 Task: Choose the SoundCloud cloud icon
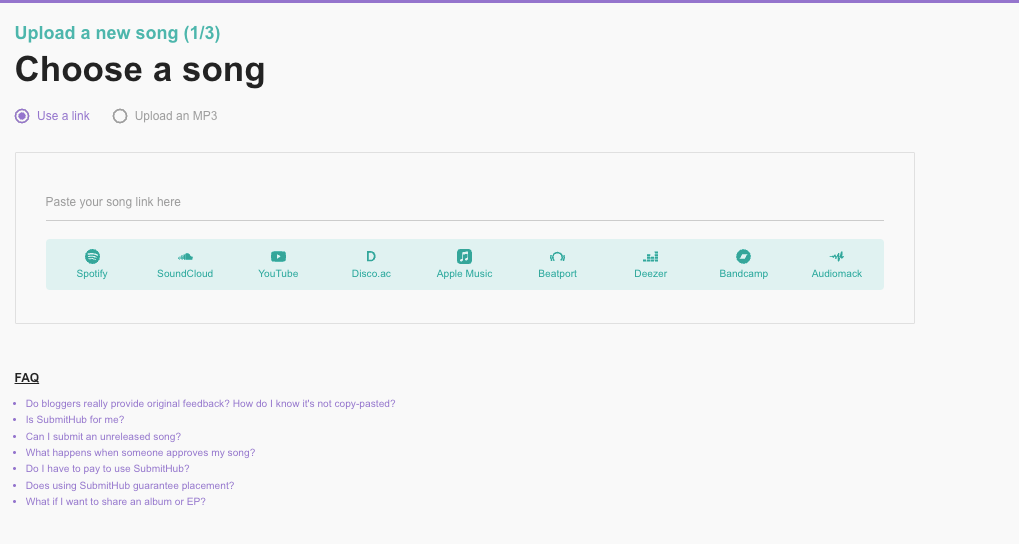[185, 256]
